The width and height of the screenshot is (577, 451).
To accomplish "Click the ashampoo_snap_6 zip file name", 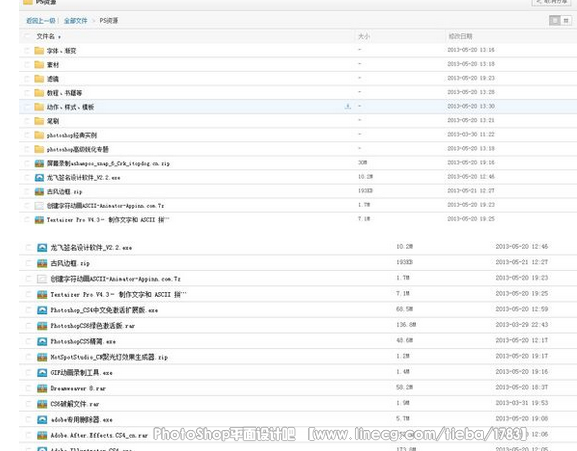I will coord(108,163).
